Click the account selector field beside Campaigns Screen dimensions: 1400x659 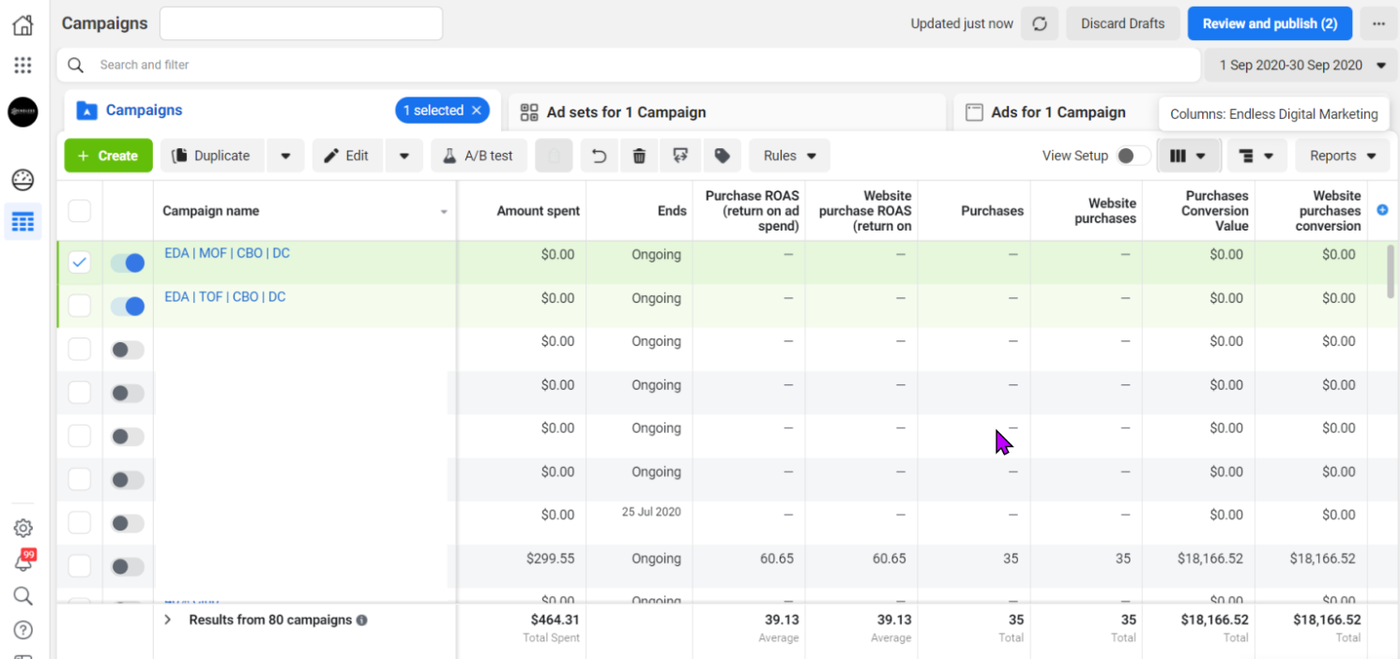click(301, 24)
